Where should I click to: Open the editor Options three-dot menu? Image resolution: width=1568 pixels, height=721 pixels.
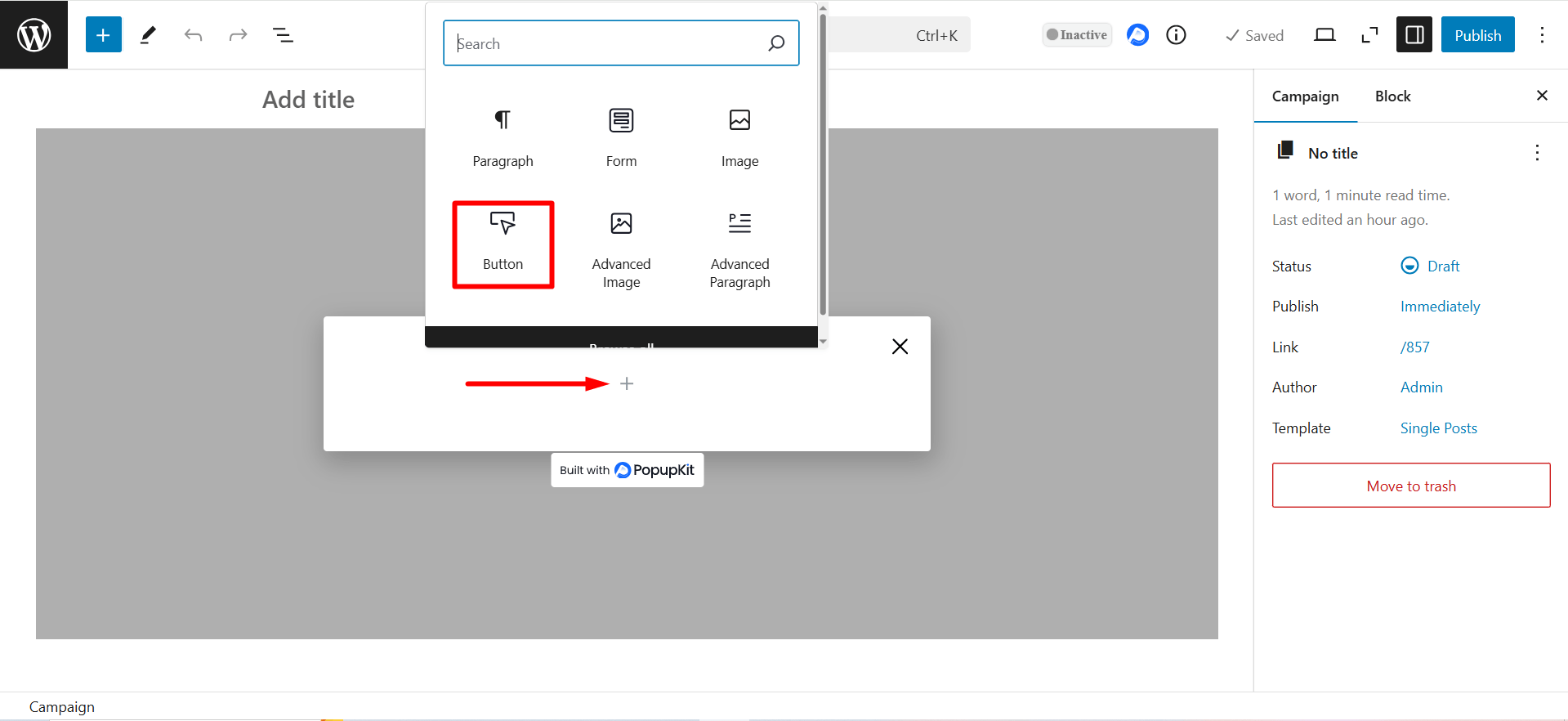click(1542, 35)
